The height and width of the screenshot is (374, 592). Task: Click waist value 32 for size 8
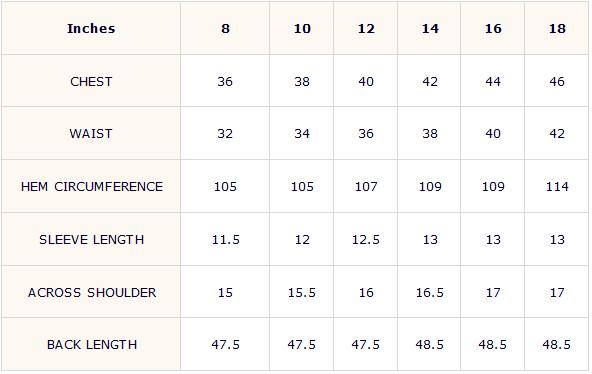[225, 134]
